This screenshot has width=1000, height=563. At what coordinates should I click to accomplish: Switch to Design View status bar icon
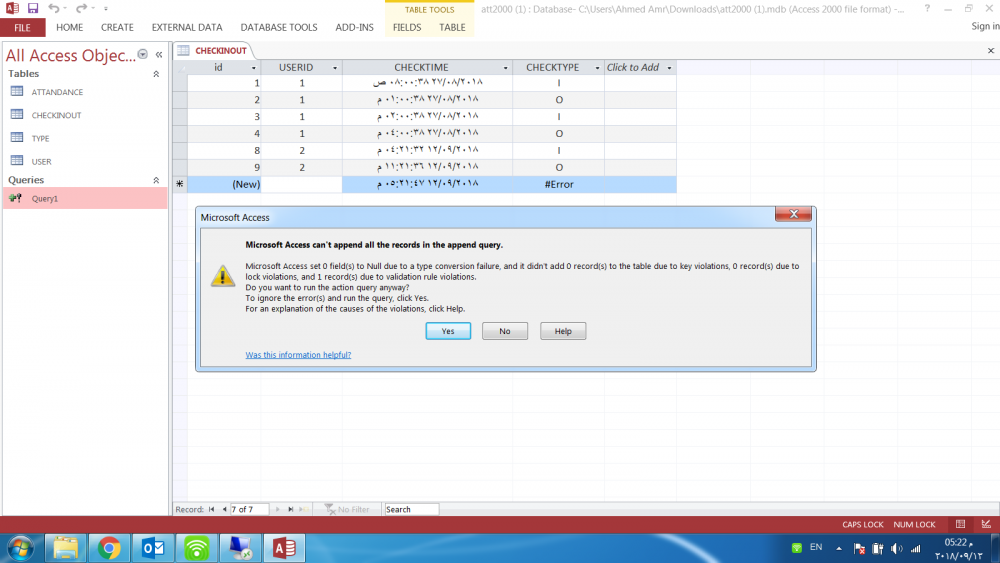coord(986,524)
